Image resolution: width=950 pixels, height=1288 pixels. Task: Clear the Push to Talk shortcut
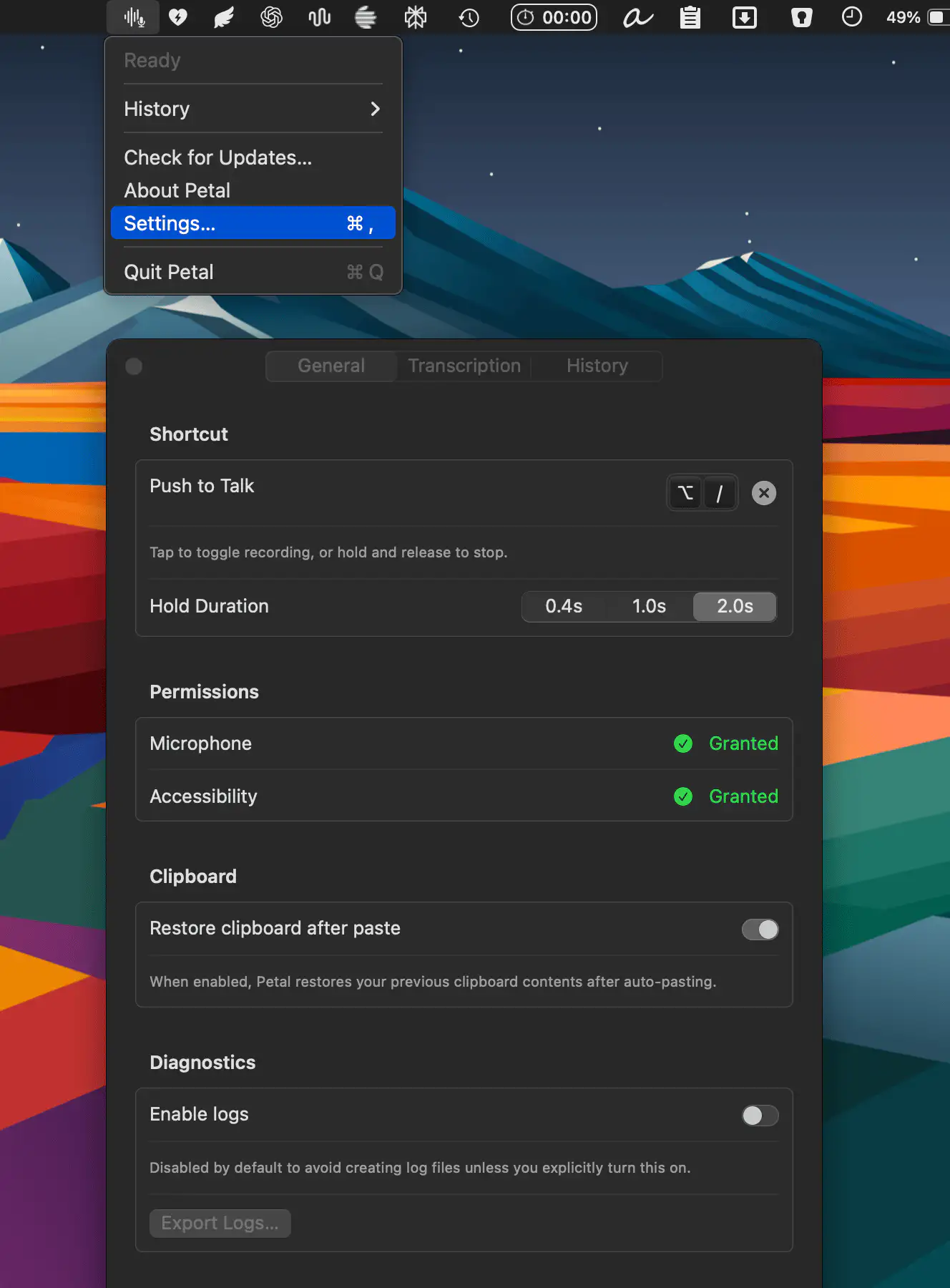[764, 493]
